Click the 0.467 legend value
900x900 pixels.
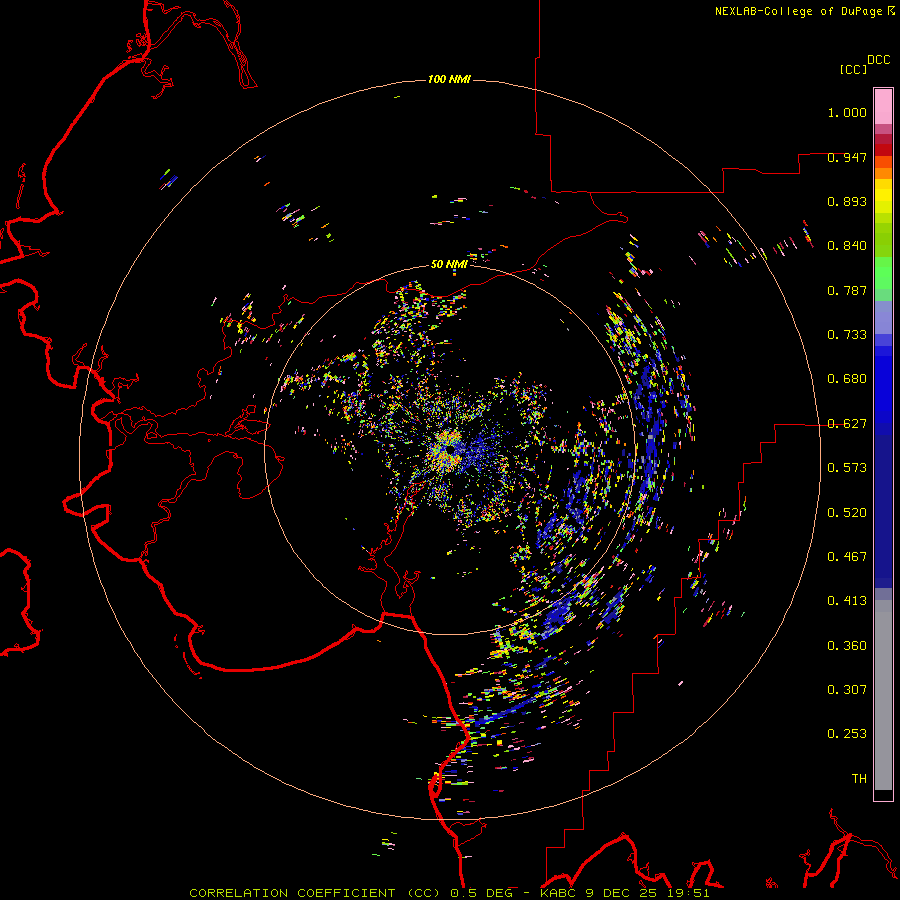pyautogui.click(x=847, y=557)
